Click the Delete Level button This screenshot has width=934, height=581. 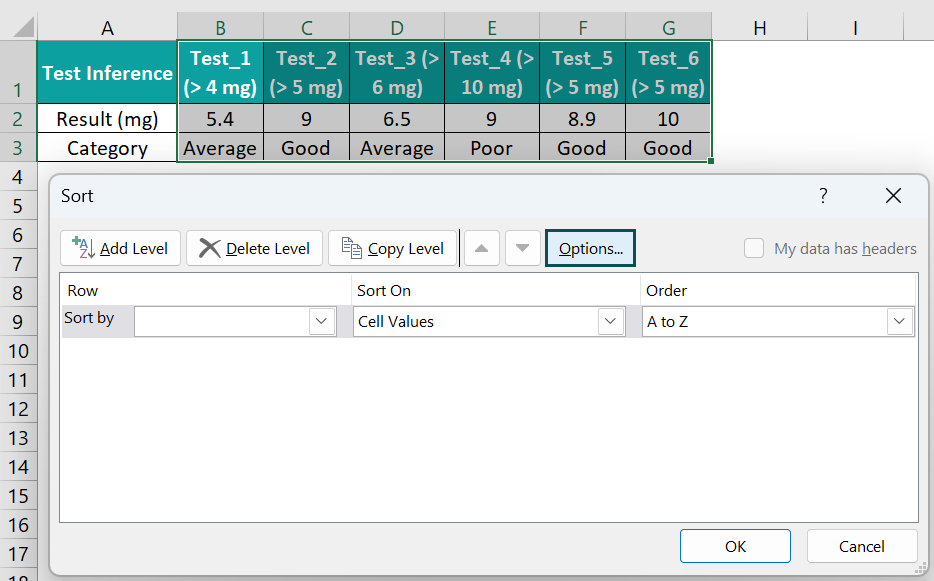pyautogui.click(x=254, y=248)
